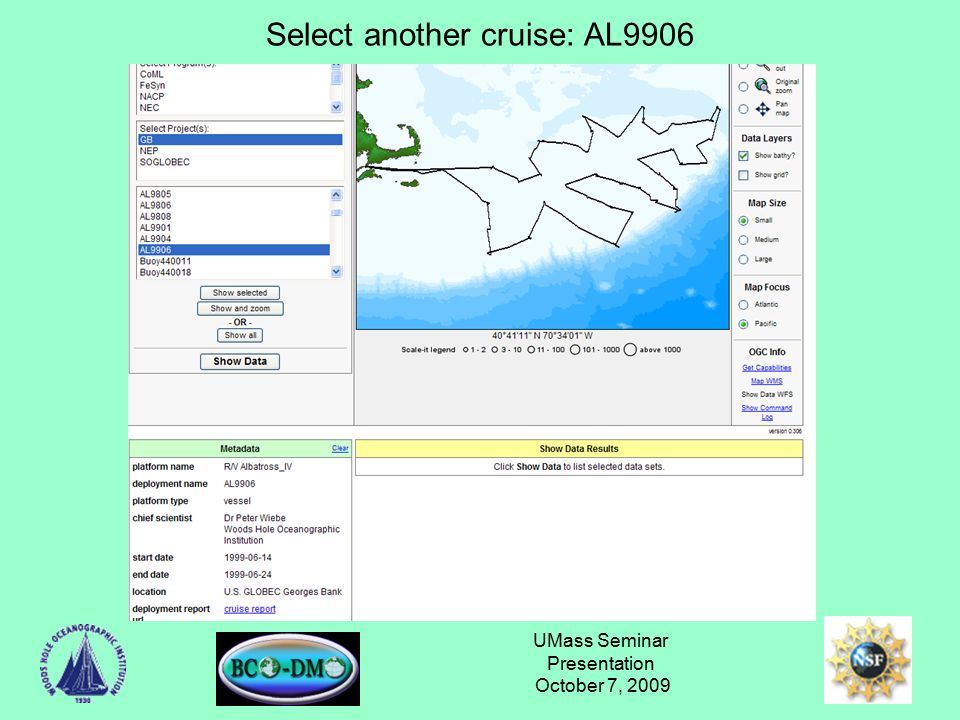
Task: Open the cruise report link
Action: pyautogui.click(x=250, y=609)
